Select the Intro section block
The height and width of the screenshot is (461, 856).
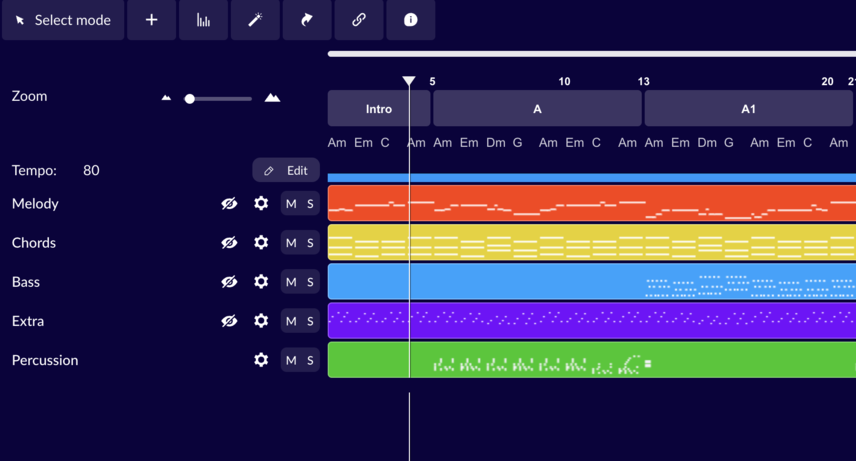[379, 109]
